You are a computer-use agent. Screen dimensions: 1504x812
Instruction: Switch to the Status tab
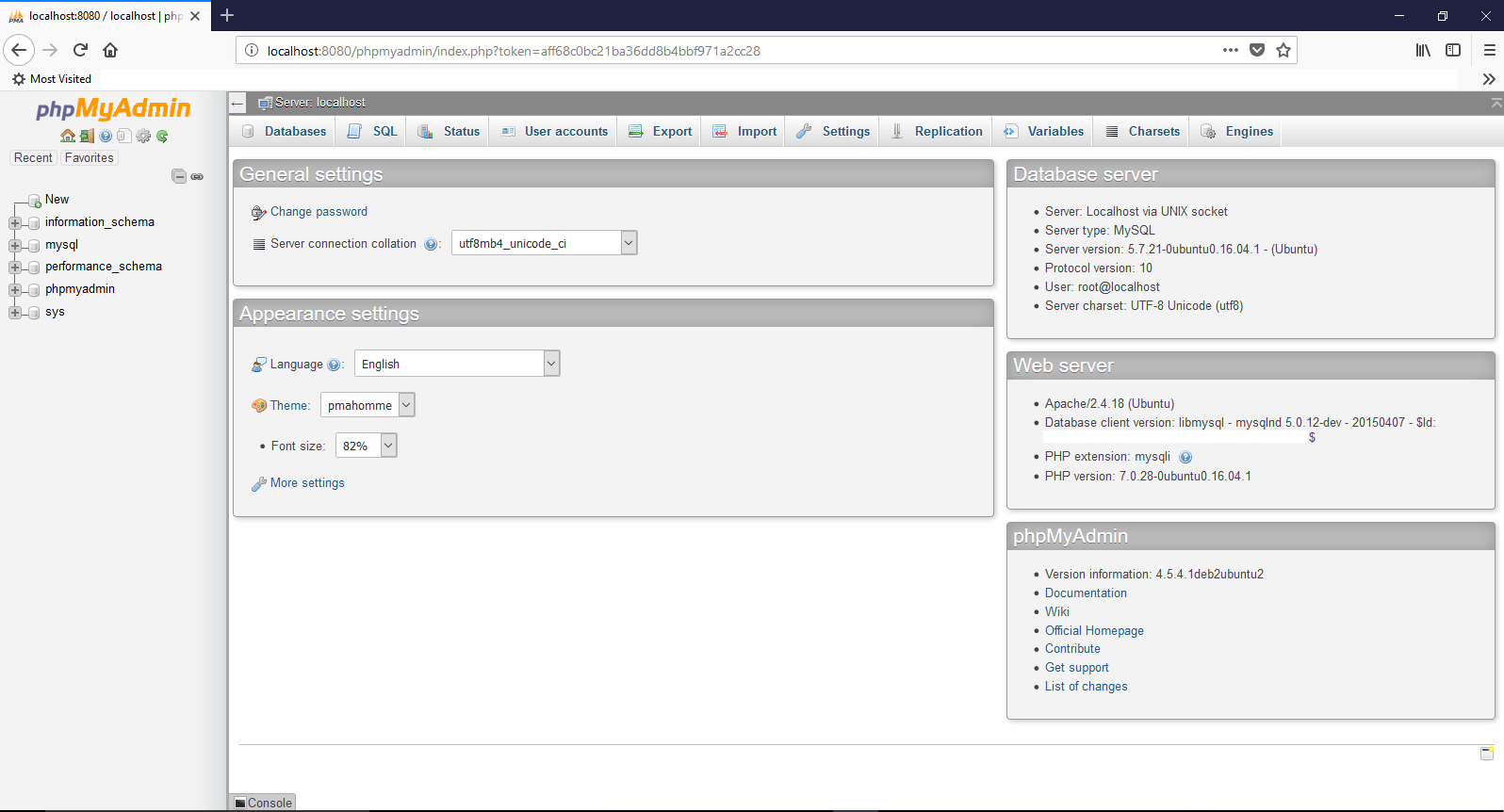[x=449, y=132]
